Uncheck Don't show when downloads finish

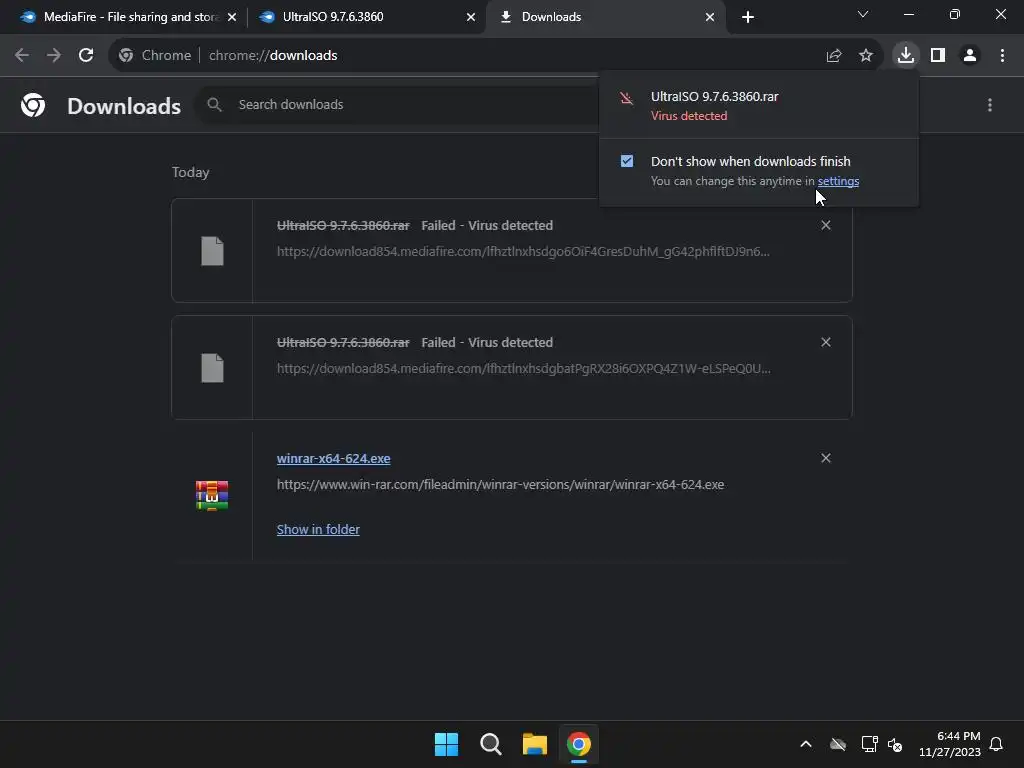coord(626,161)
